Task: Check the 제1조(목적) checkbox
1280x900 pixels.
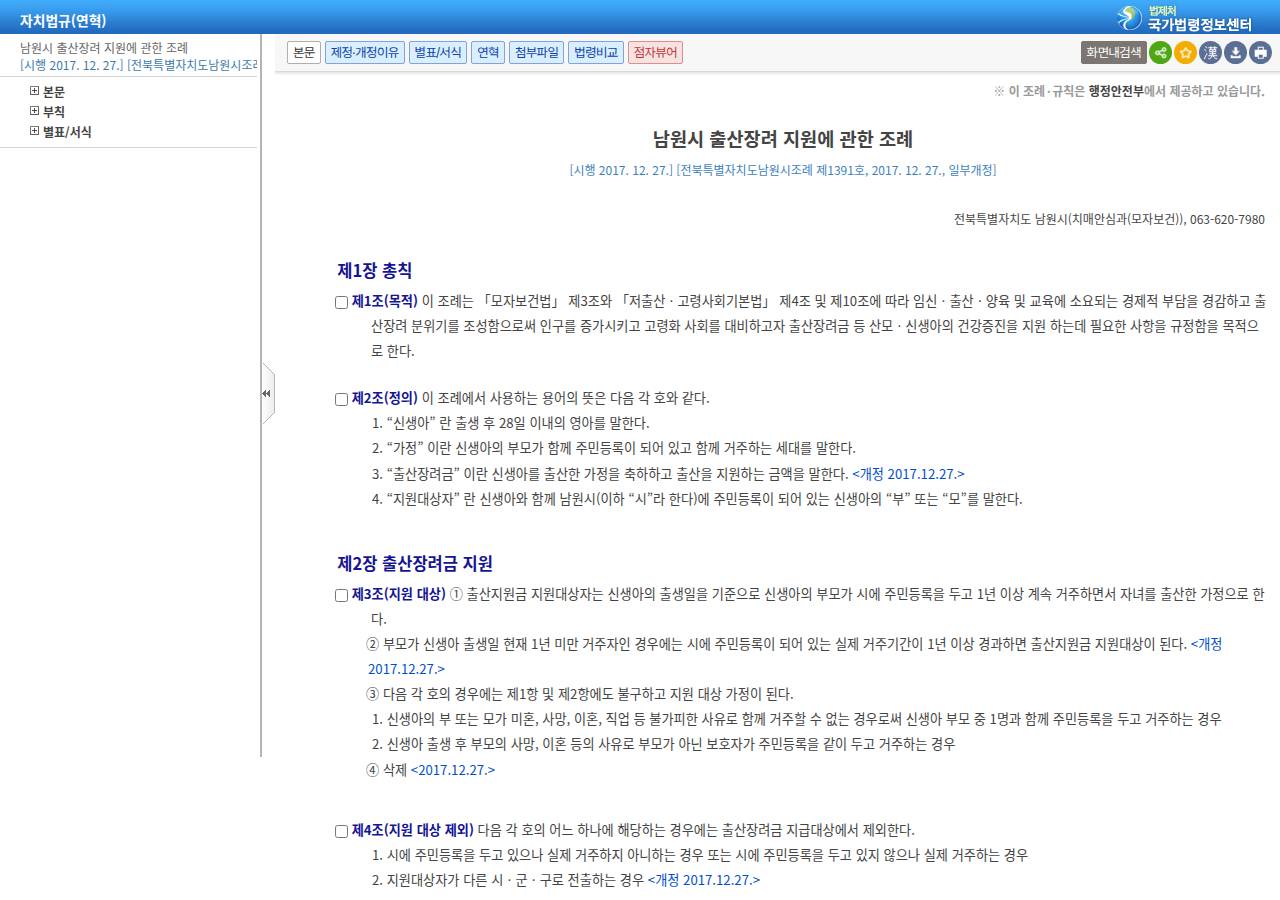Action: tap(341, 302)
